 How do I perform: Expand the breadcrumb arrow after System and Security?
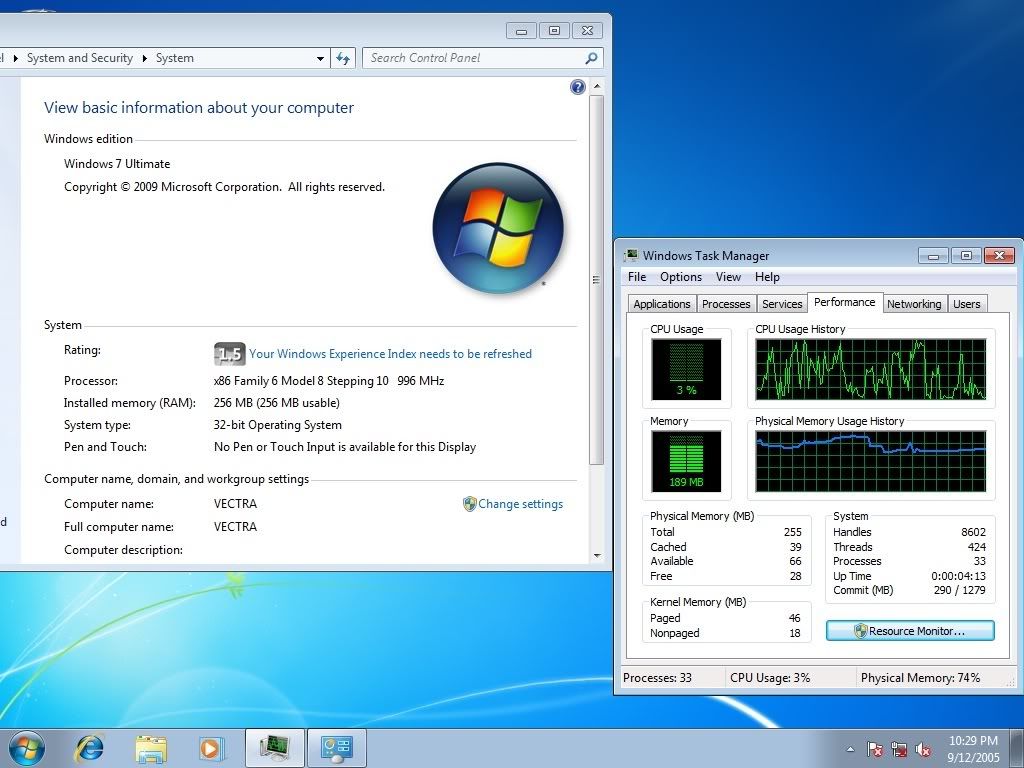144,58
